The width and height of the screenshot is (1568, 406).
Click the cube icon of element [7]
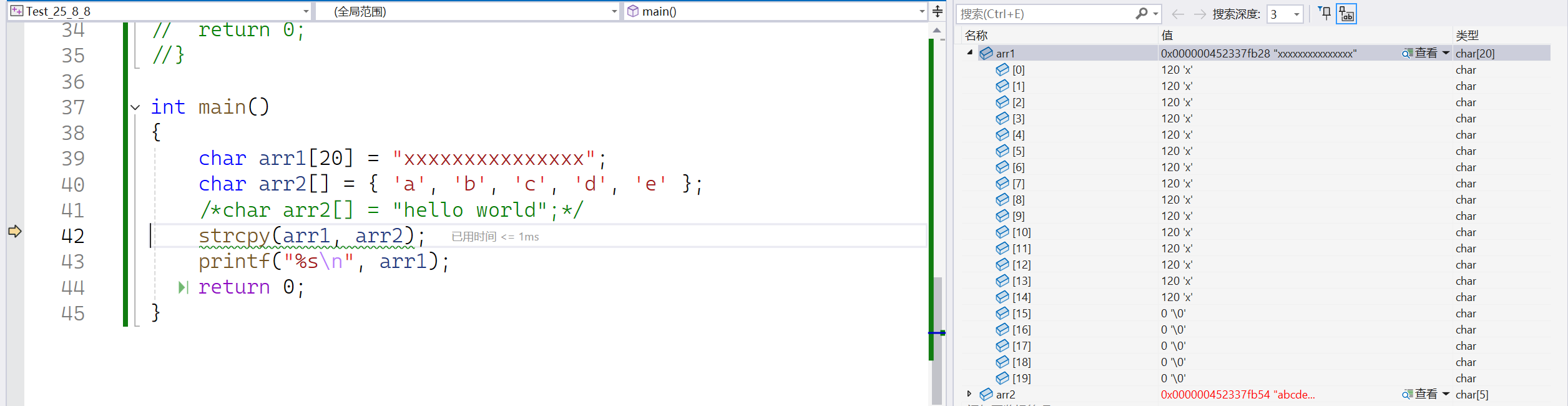coord(1002,183)
